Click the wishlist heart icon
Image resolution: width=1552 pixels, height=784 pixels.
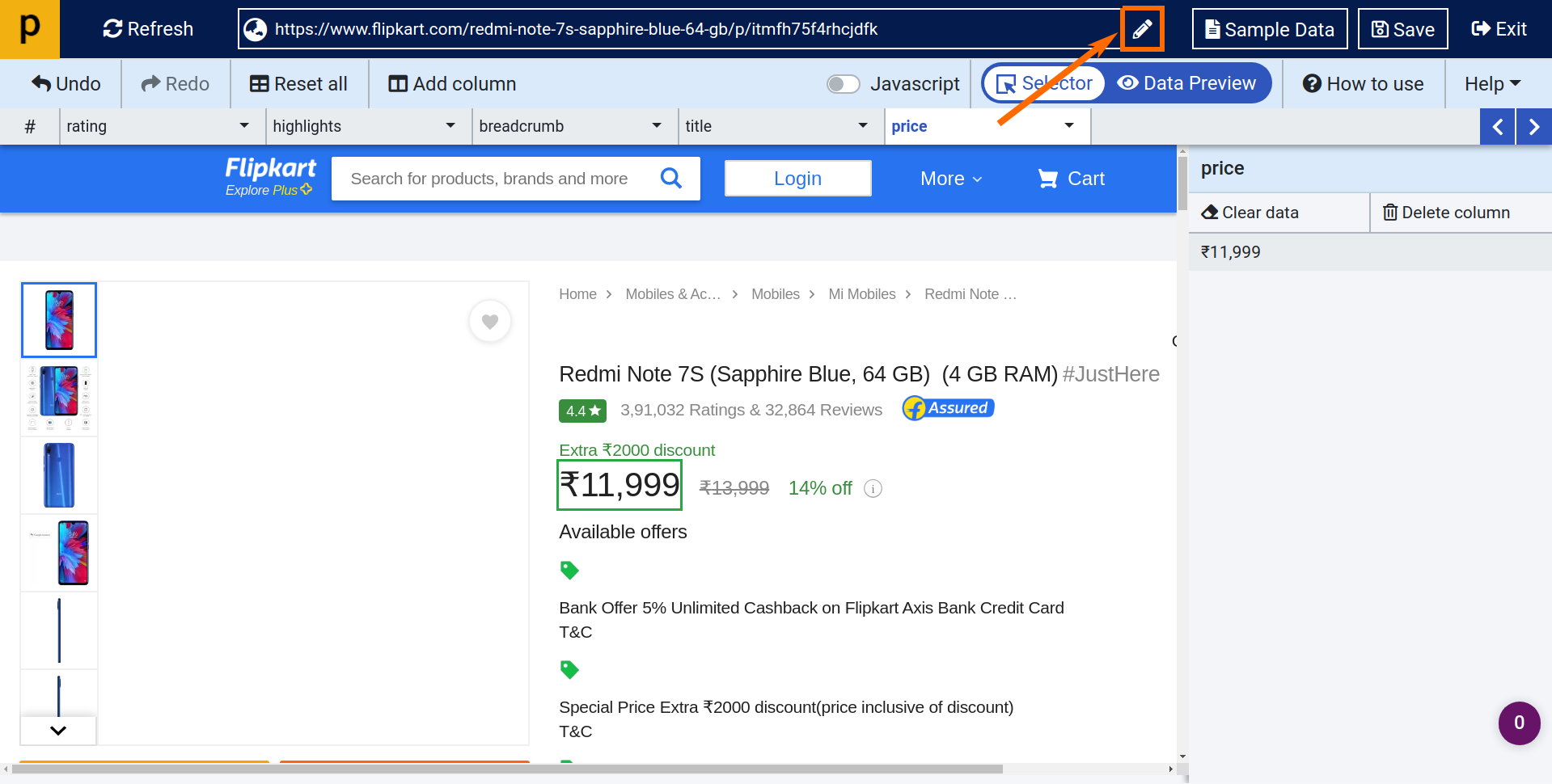coord(489,322)
